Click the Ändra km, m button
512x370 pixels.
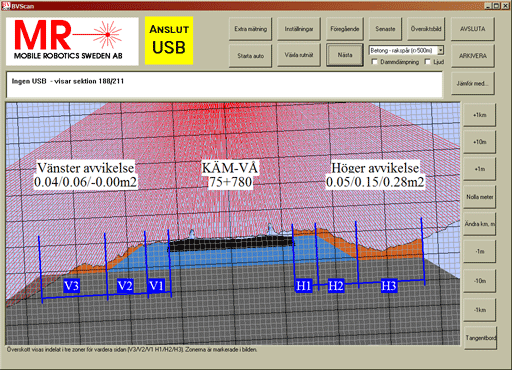coord(479,224)
